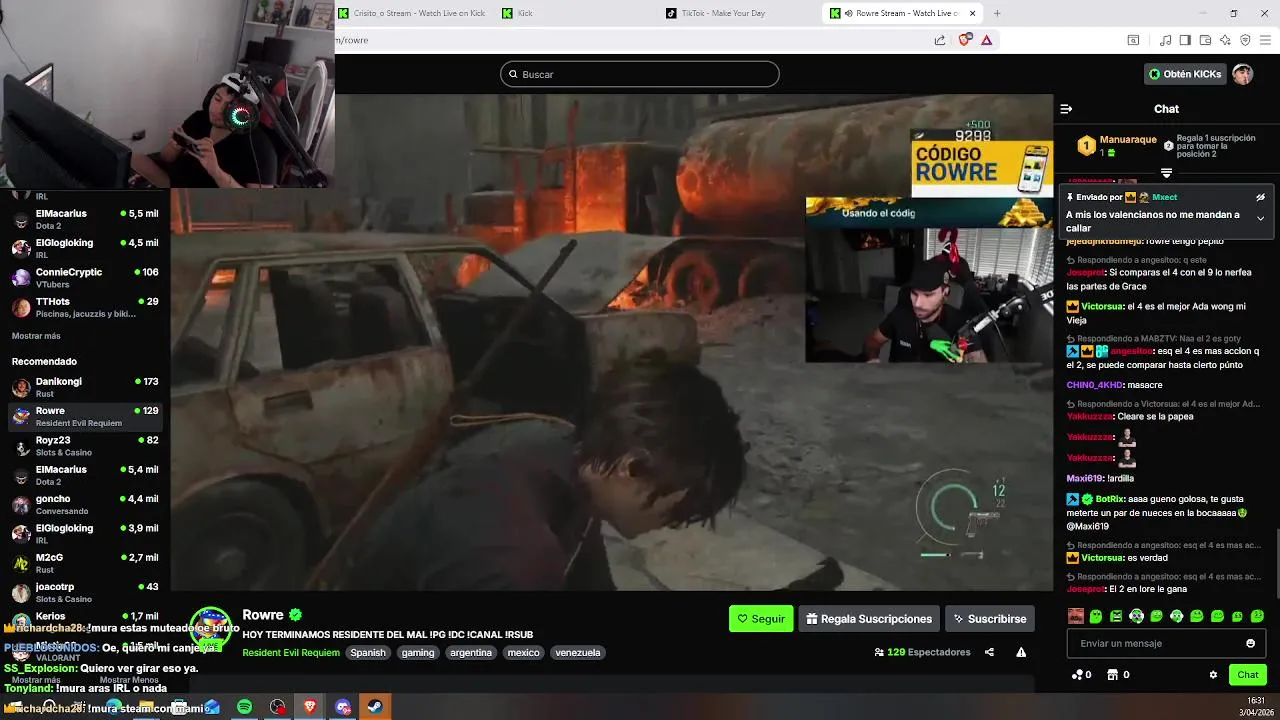Open the tab search icon in browser toolbar

[1133, 40]
